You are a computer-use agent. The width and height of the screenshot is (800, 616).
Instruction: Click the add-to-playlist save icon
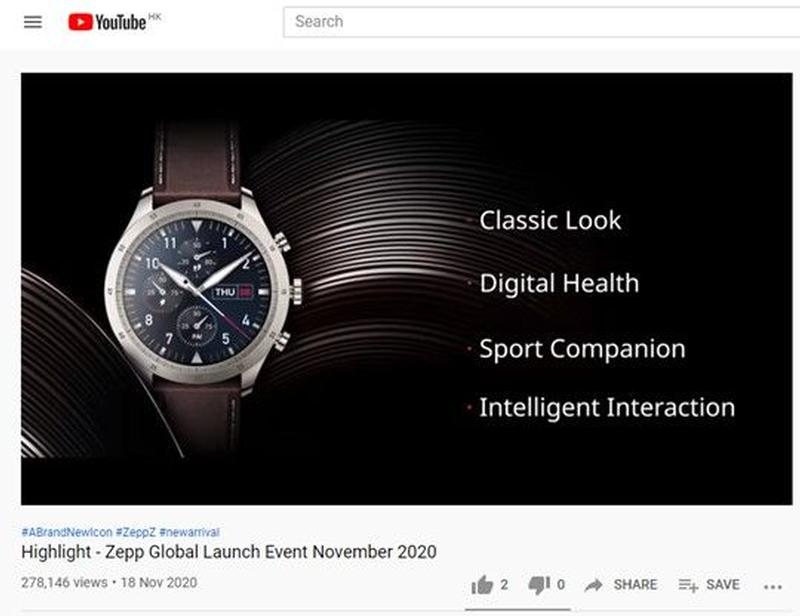(688, 585)
